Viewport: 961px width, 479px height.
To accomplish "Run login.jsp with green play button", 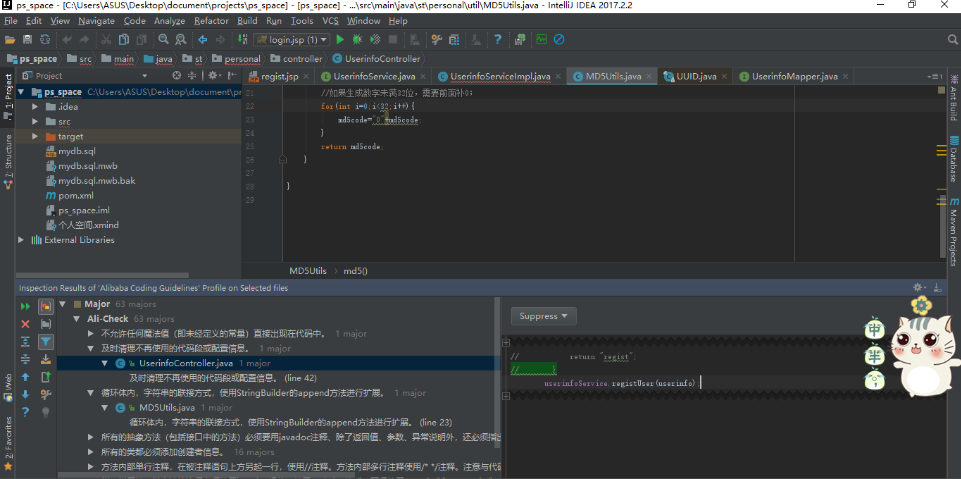I will click(340, 39).
